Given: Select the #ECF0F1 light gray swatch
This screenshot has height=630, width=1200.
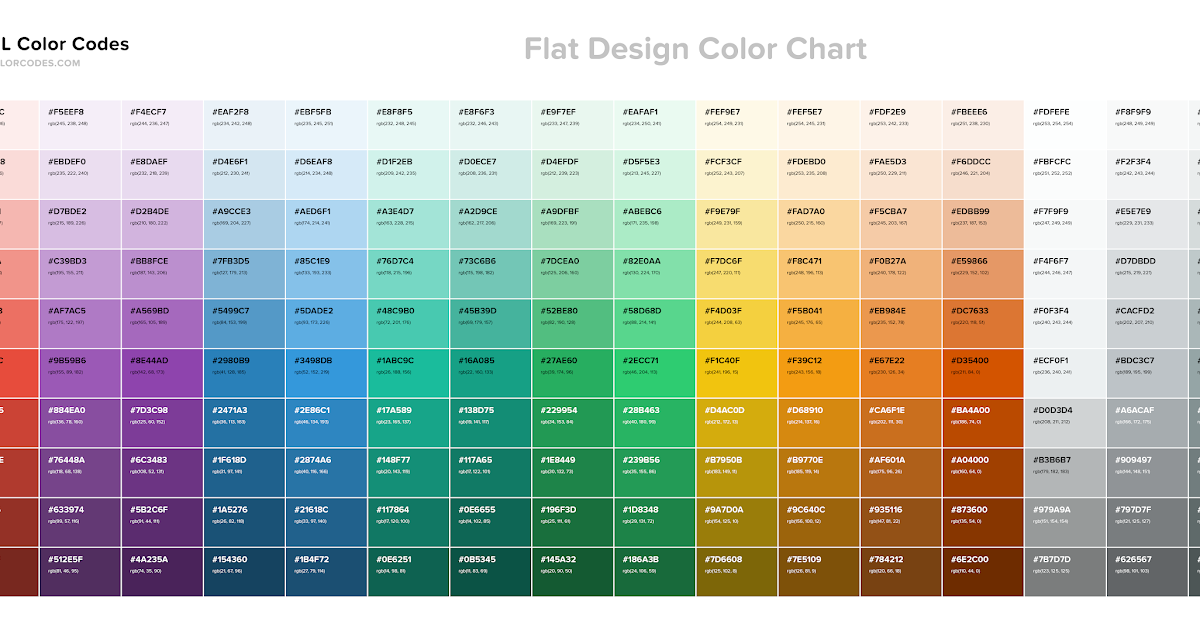Looking at the screenshot, I should click(x=1065, y=373).
